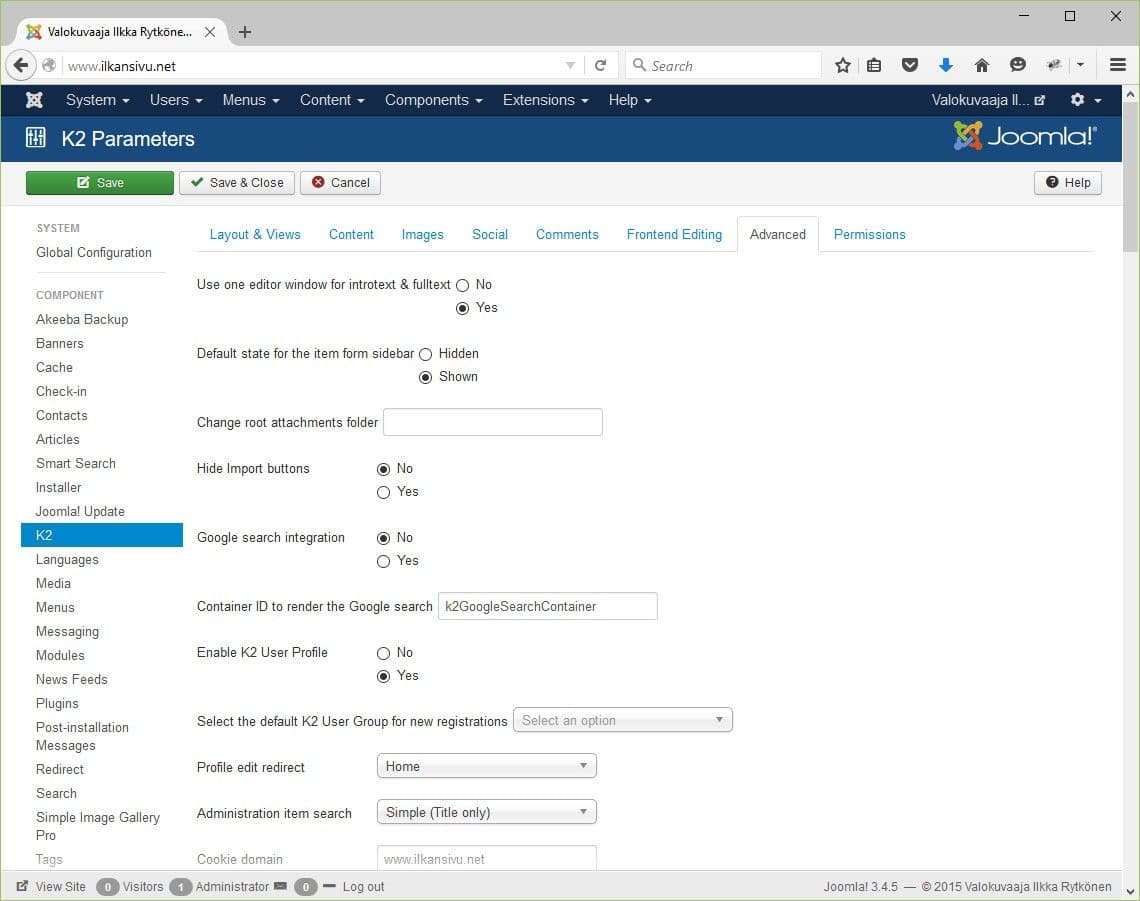
Task: Open the Firefox downloads arrow
Action: click(x=945, y=65)
